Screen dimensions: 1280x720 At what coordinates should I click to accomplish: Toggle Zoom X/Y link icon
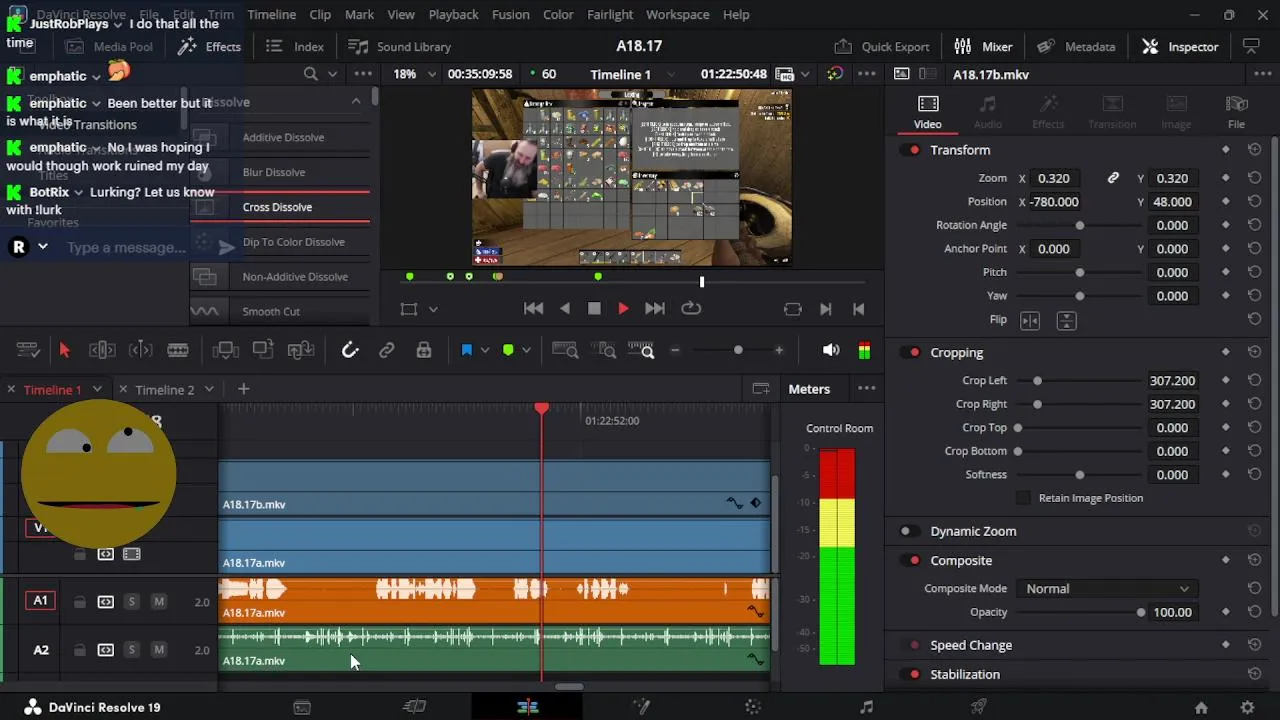pos(1113,178)
